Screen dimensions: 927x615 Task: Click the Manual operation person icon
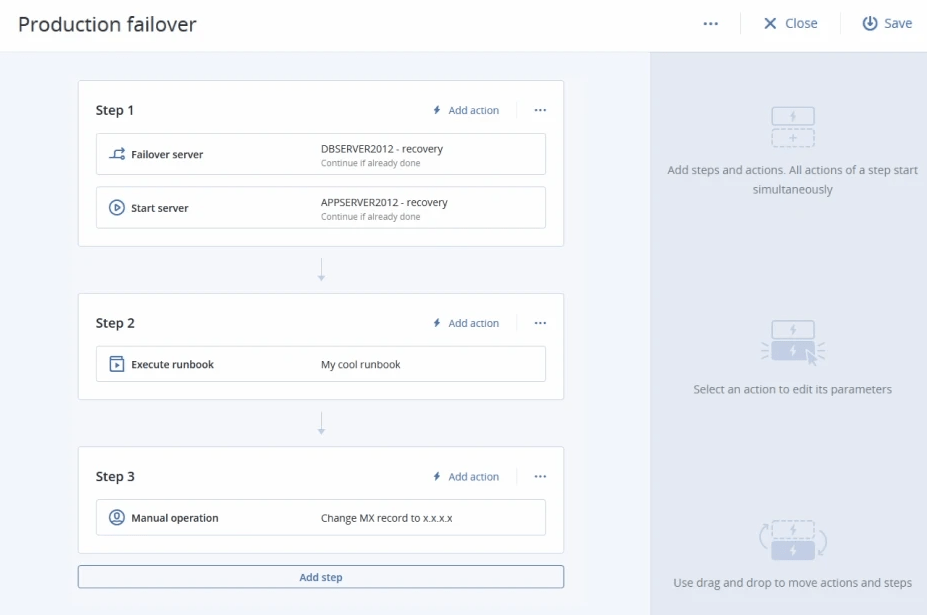click(117, 518)
